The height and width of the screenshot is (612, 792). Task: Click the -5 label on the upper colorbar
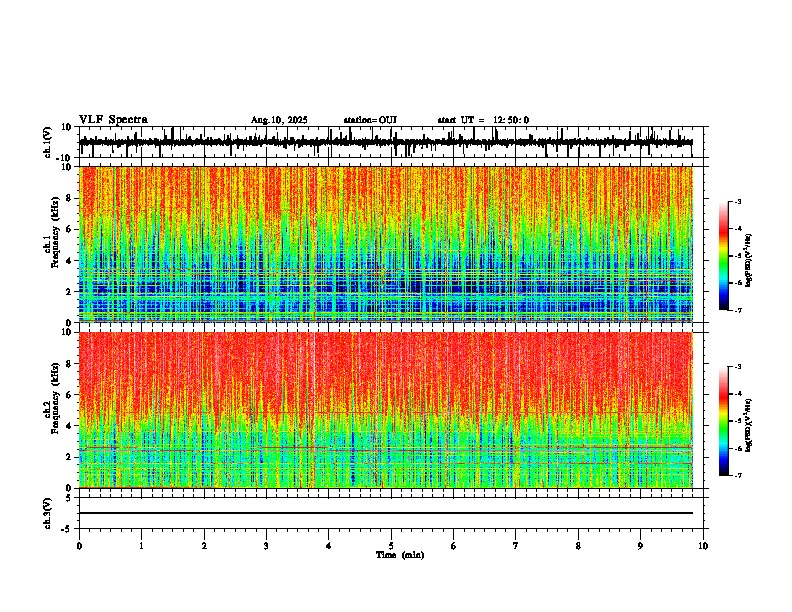pyautogui.click(x=737, y=256)
